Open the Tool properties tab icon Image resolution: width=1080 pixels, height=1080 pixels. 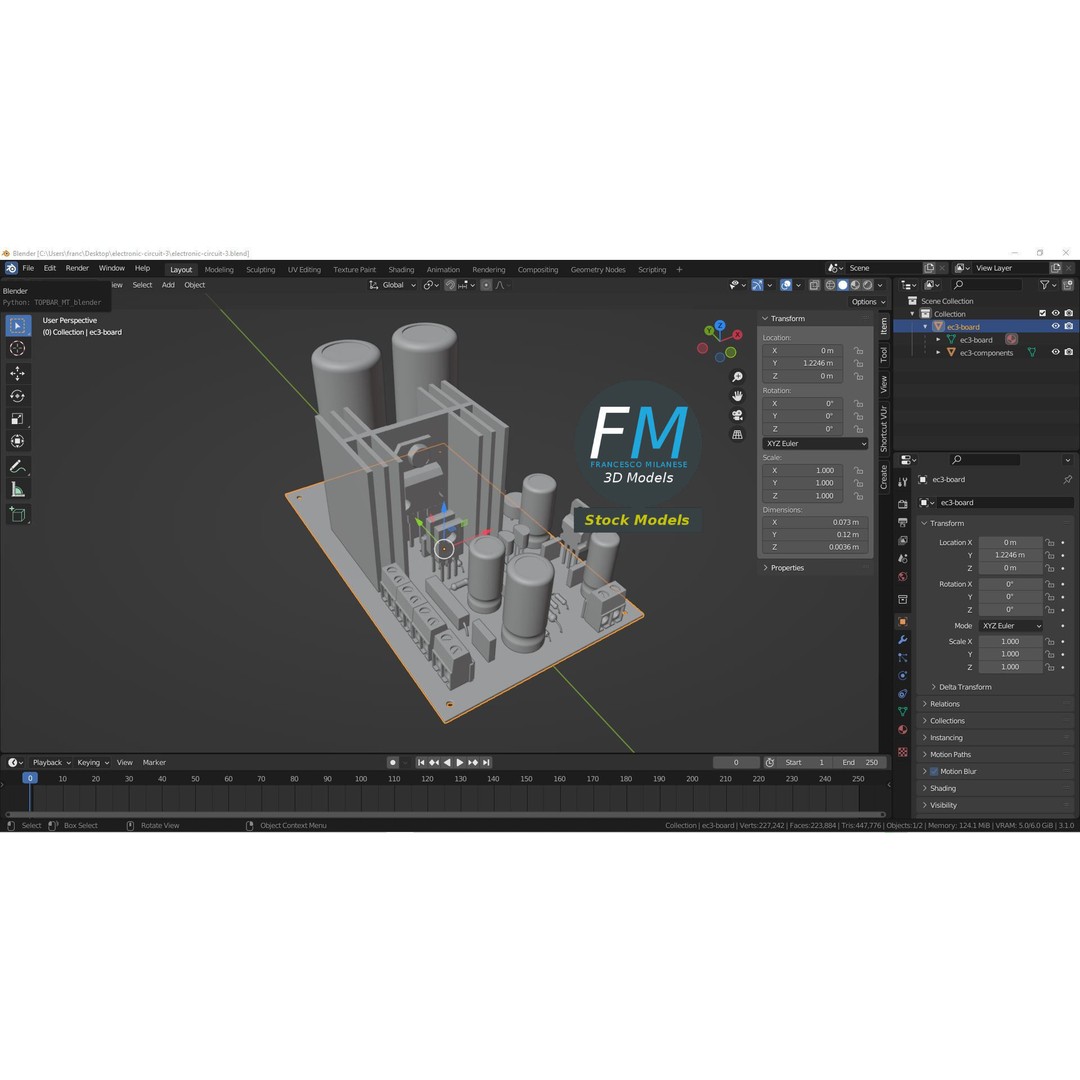(x=902, y=482)
